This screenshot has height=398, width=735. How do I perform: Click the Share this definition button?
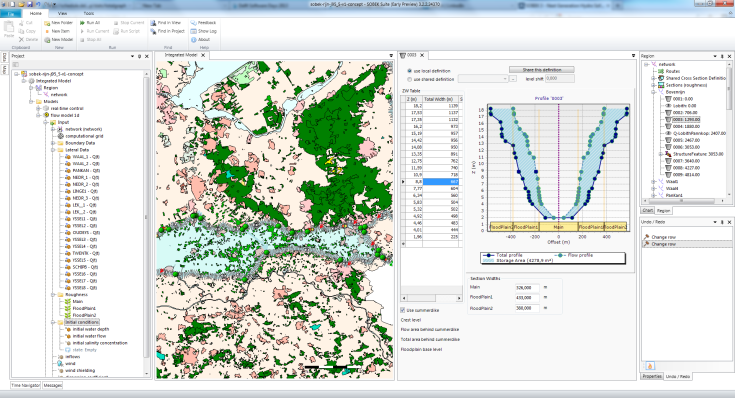pos(542,70)
